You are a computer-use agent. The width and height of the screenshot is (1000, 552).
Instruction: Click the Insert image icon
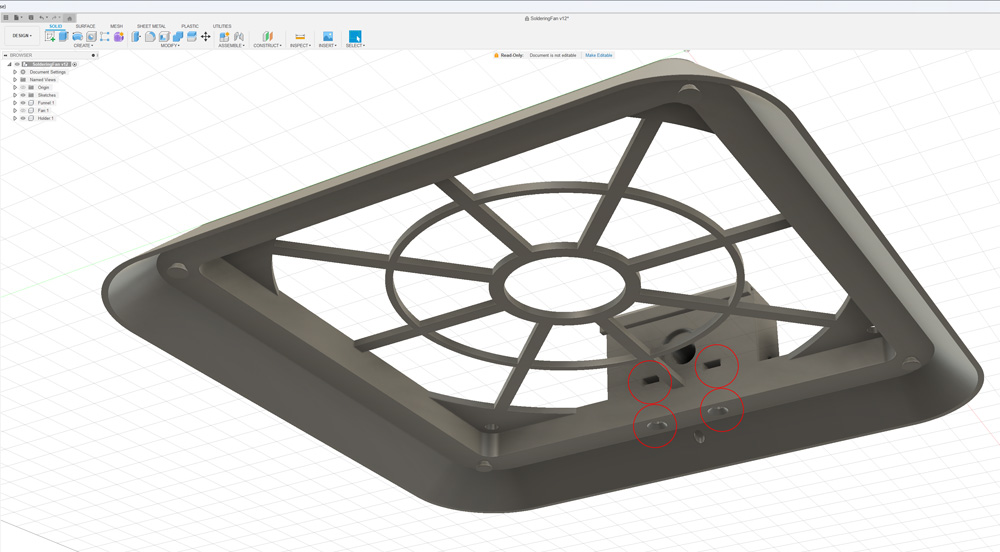click(x=327, y=37)
